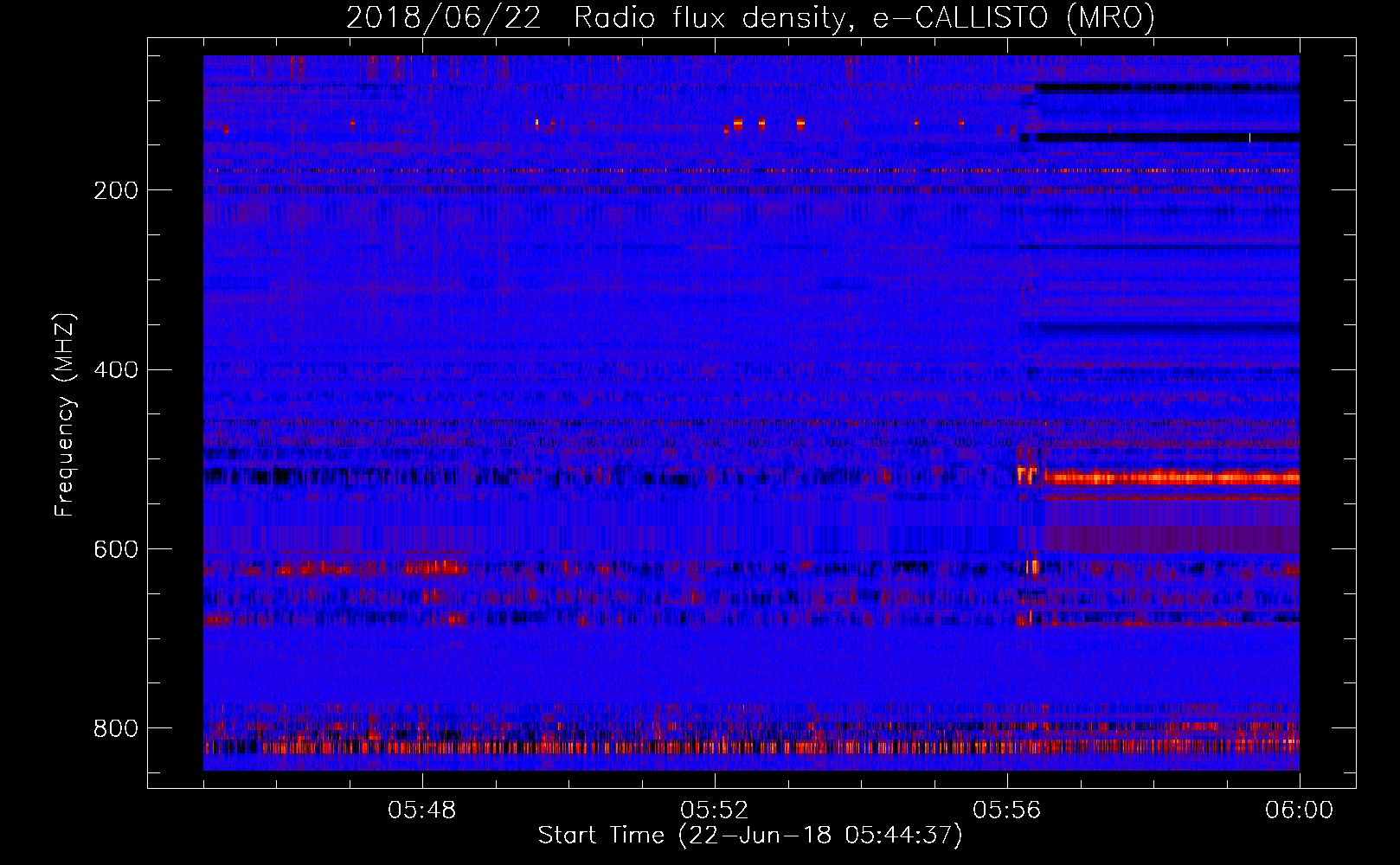Click the bright yellow emission band near 520 MHz
The width and height of the screenshot is (1400, 865).
point(1172,477)
